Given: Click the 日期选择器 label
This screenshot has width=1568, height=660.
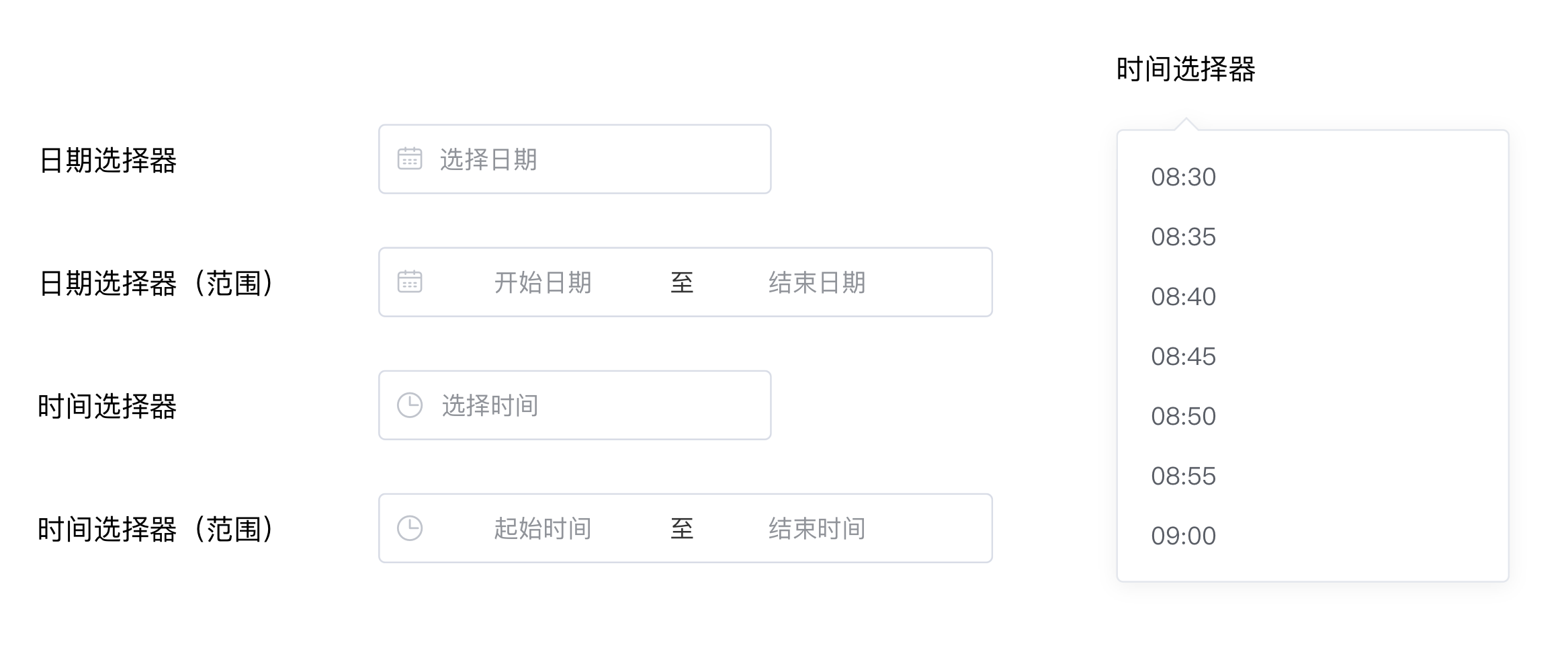Looking at the screenshot, I should (x=107, y=161).
